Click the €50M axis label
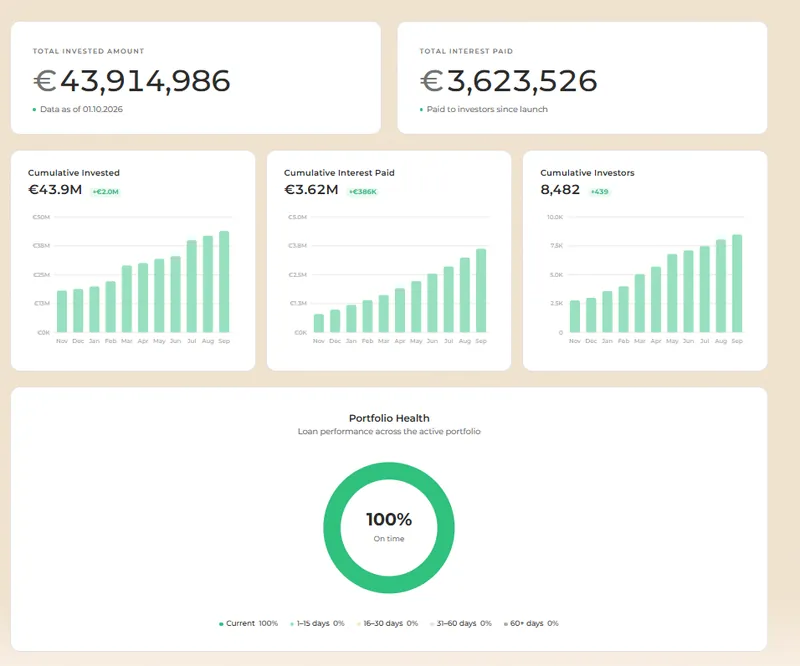The height and width of the screenshot is (666, 800). (x=41, y=217)
